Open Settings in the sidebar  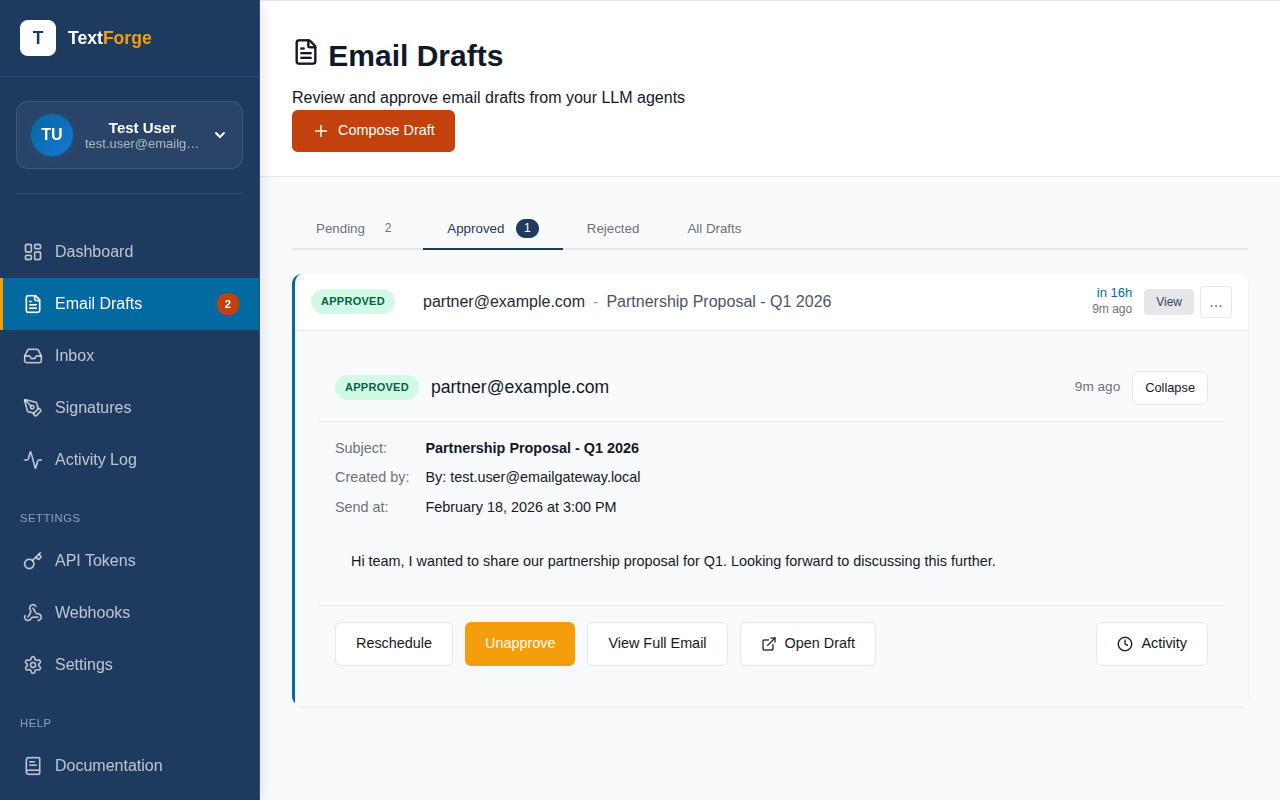click(x=130, y=665)
